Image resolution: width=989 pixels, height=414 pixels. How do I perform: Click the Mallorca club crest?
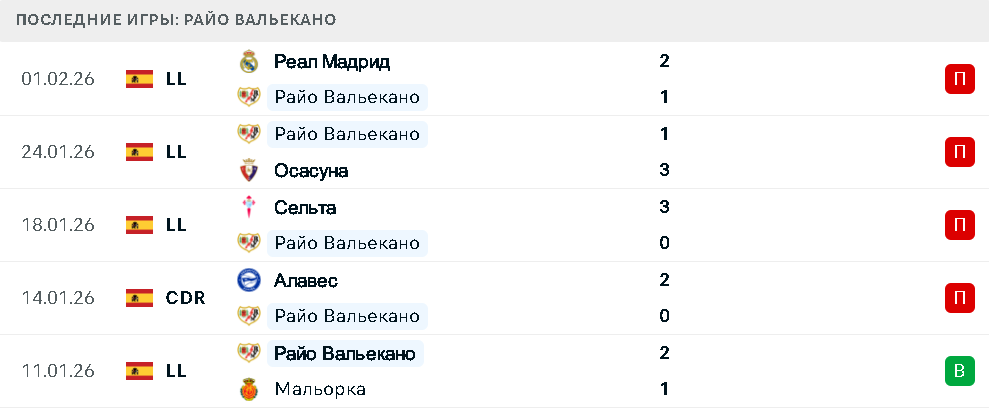[x=248, y=389]
